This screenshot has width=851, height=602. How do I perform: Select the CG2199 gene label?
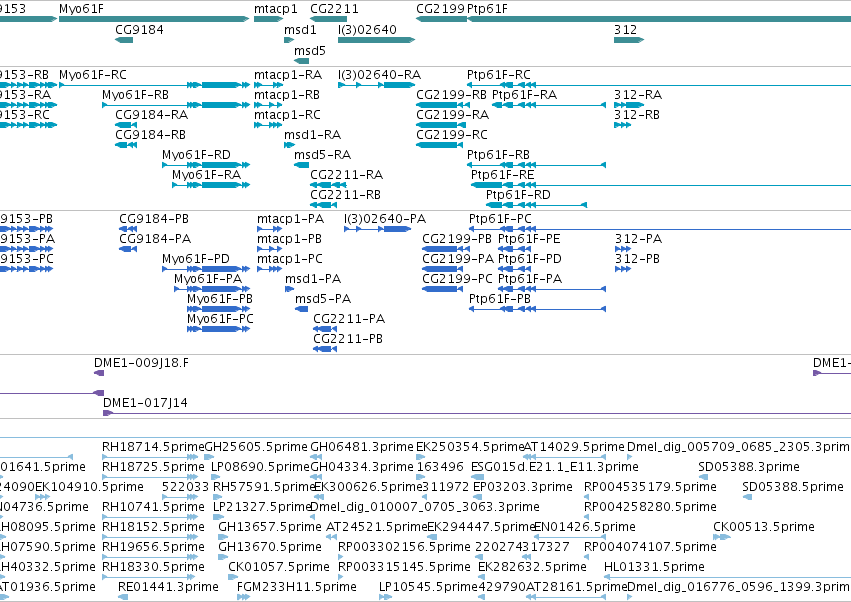coord(440,9)
